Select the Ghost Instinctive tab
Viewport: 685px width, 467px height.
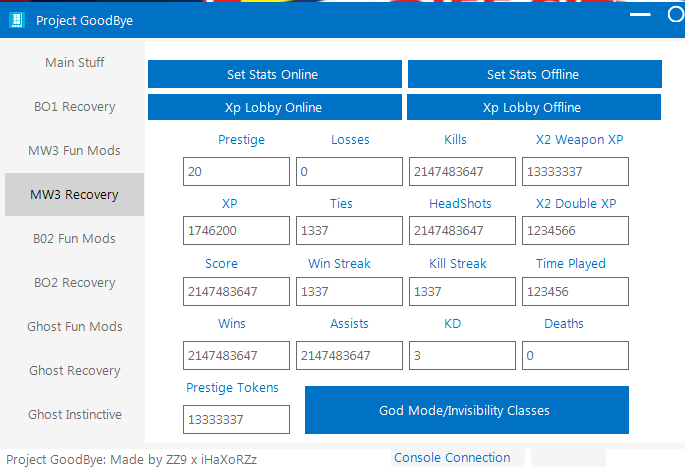75,415
